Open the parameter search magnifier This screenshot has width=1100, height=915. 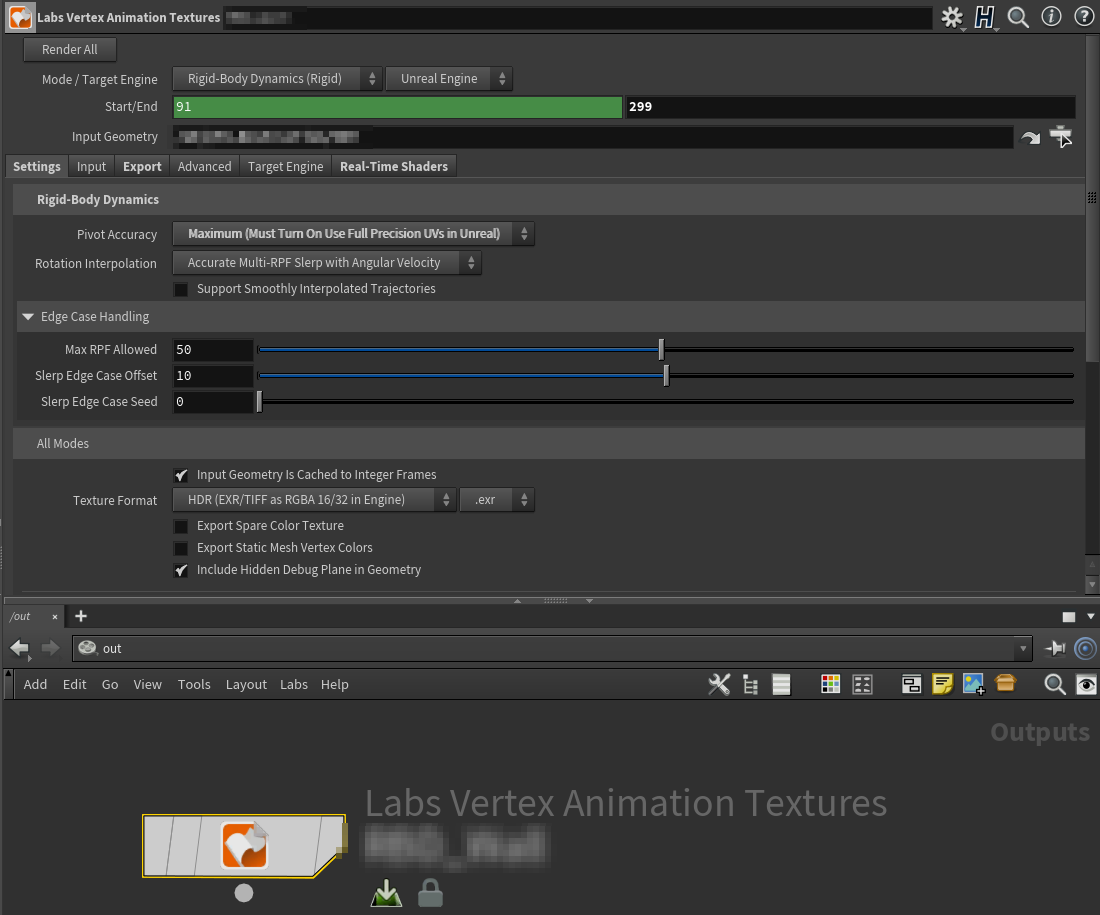coord(1018,18)
